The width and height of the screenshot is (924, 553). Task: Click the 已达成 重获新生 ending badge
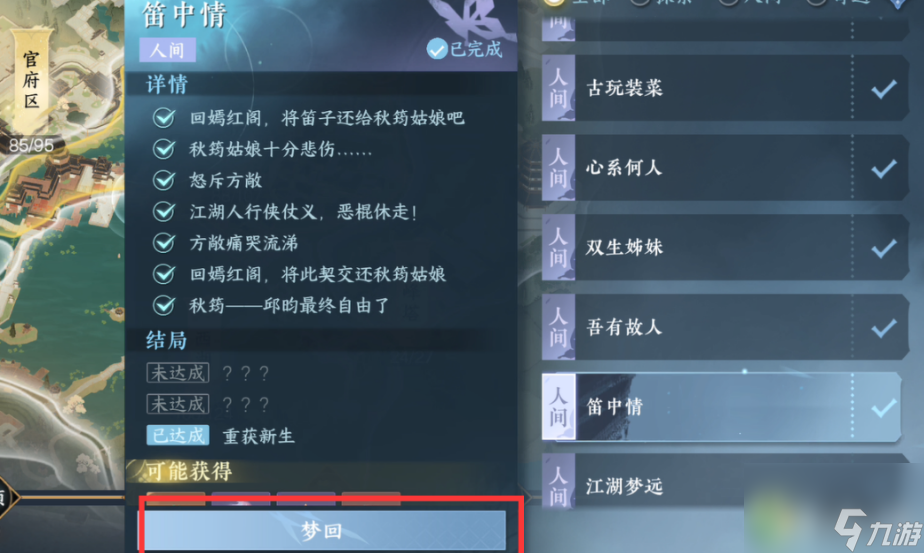pyautogui.click(x=177, y=435)
